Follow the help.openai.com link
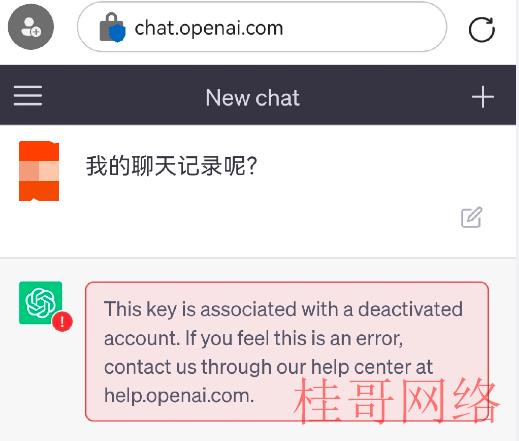This screenshot has height=441, width=519. pyautogui.click(x=179, y=396)
